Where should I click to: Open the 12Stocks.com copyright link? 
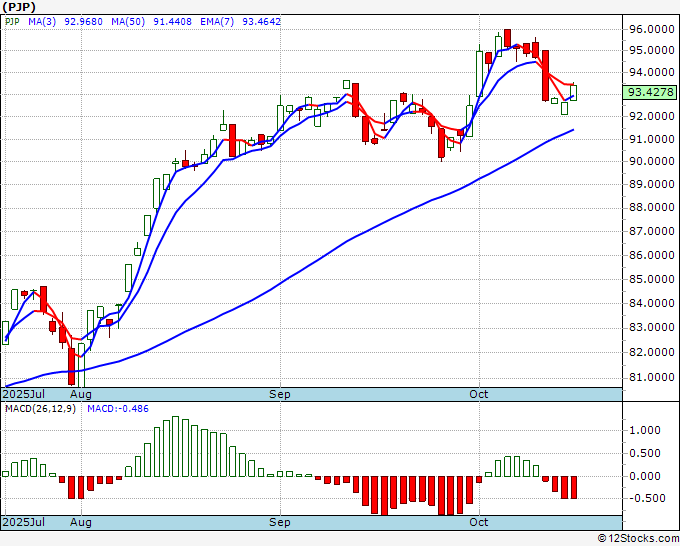[x=638, y=538]
